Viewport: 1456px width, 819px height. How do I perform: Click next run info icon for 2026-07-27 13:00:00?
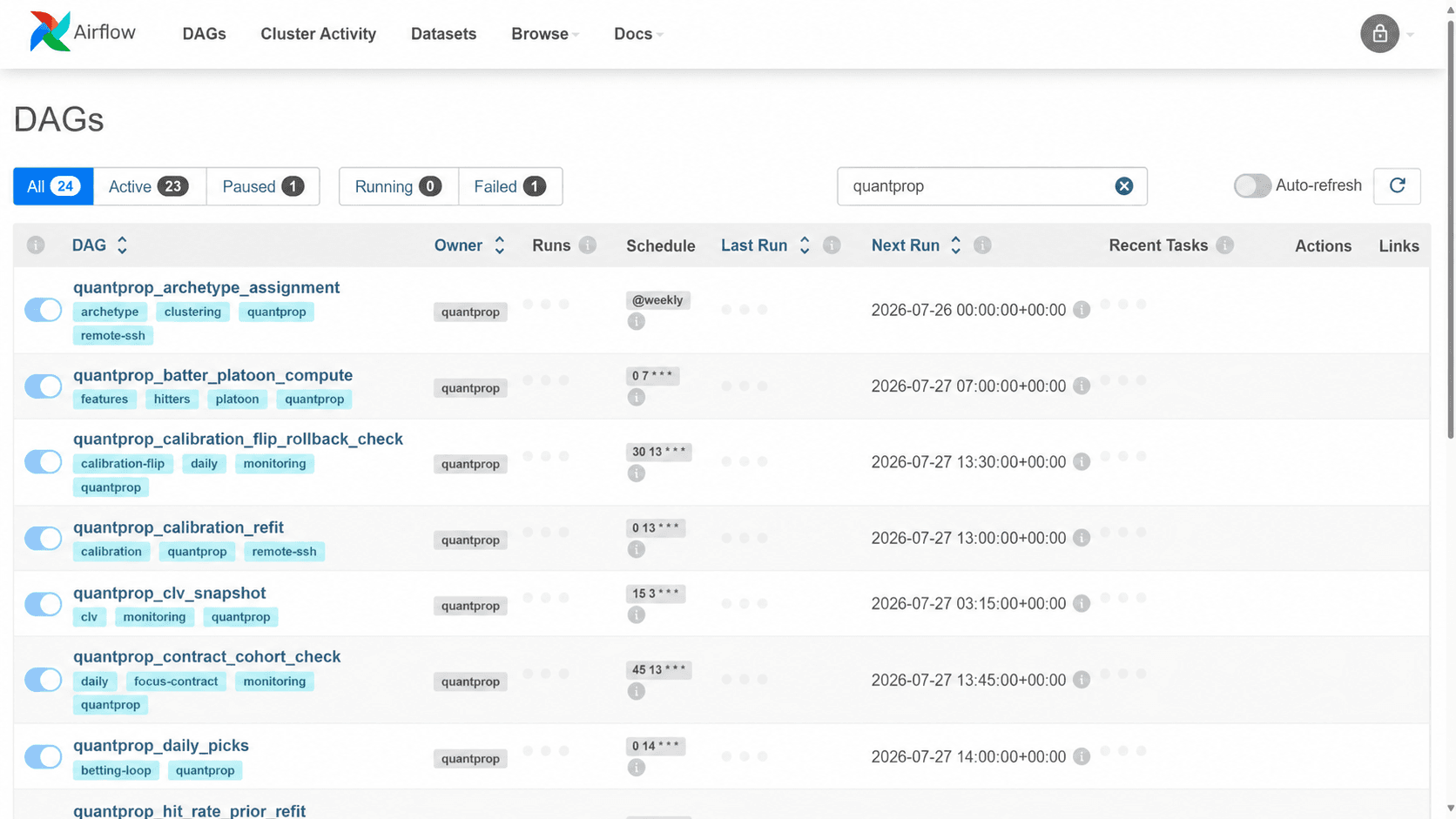pyautogui.click(x=1082, y=538)
